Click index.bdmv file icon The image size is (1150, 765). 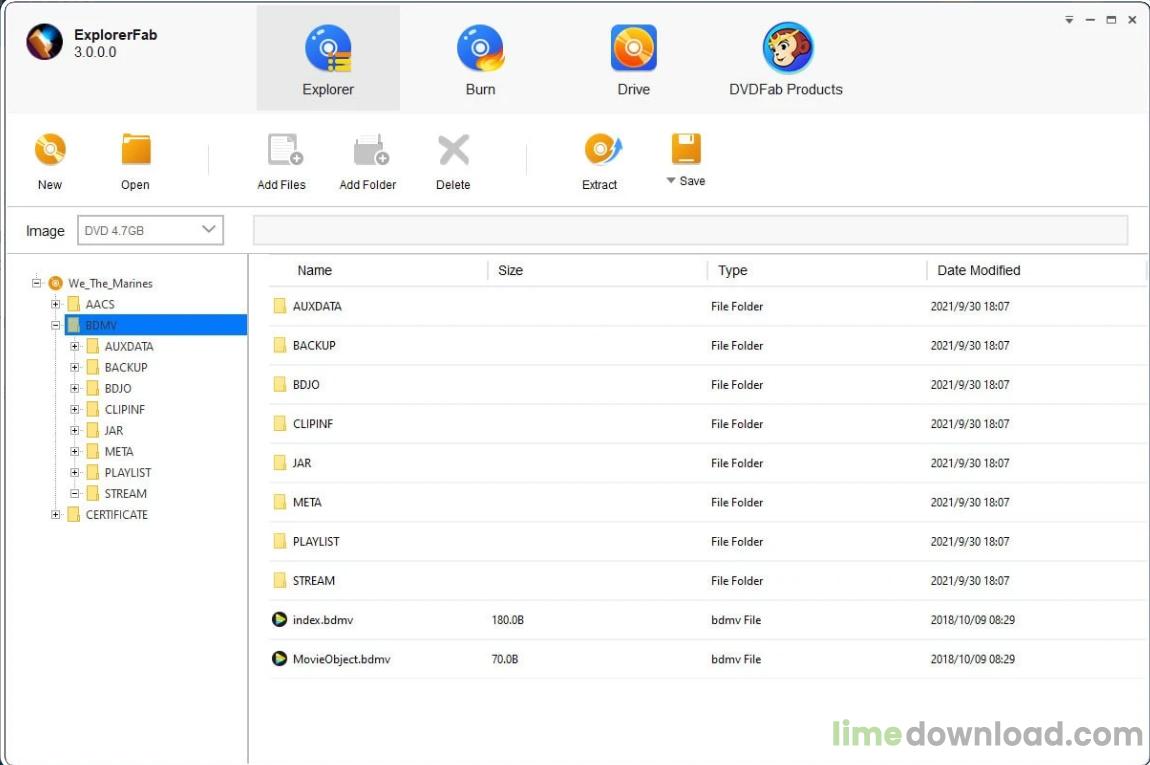tap(279, 620)
